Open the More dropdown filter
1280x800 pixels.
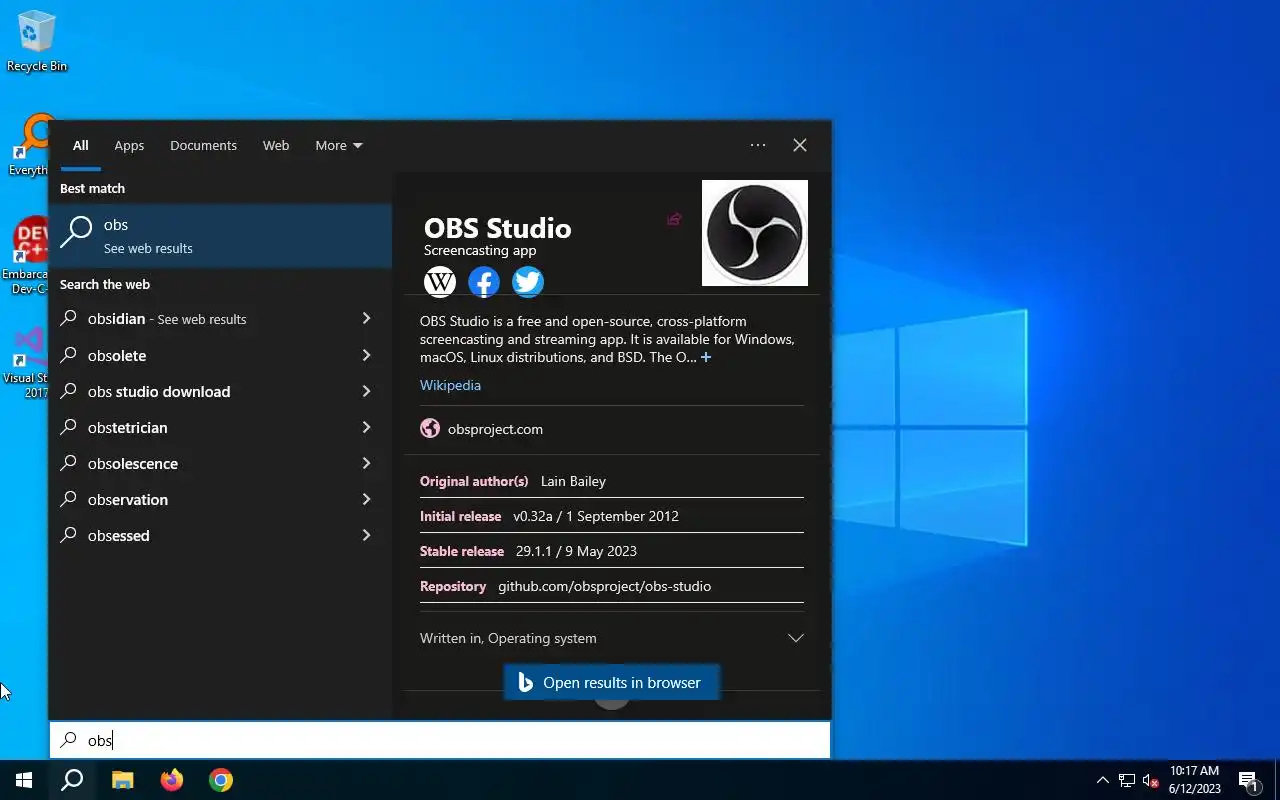pyautogui.click(x=338, y=145)
